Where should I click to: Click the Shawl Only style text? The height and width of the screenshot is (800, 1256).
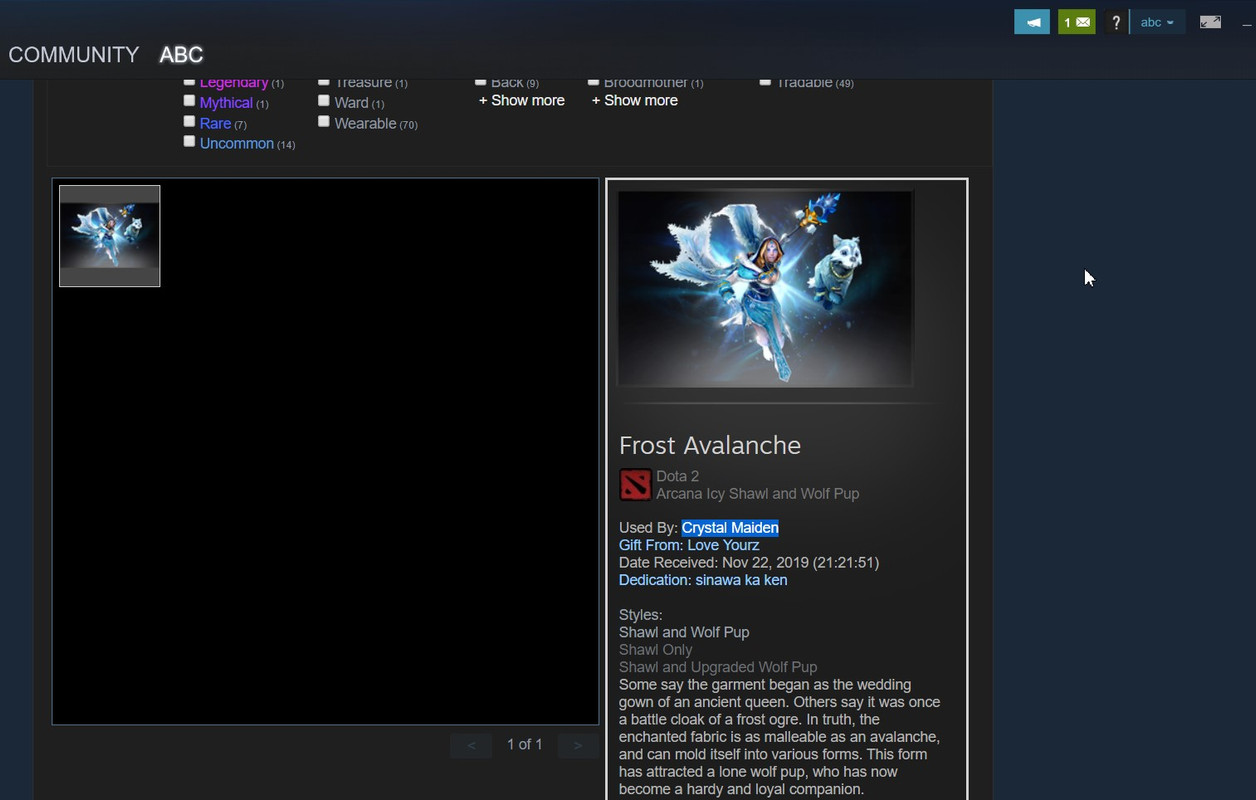point(656,650)
